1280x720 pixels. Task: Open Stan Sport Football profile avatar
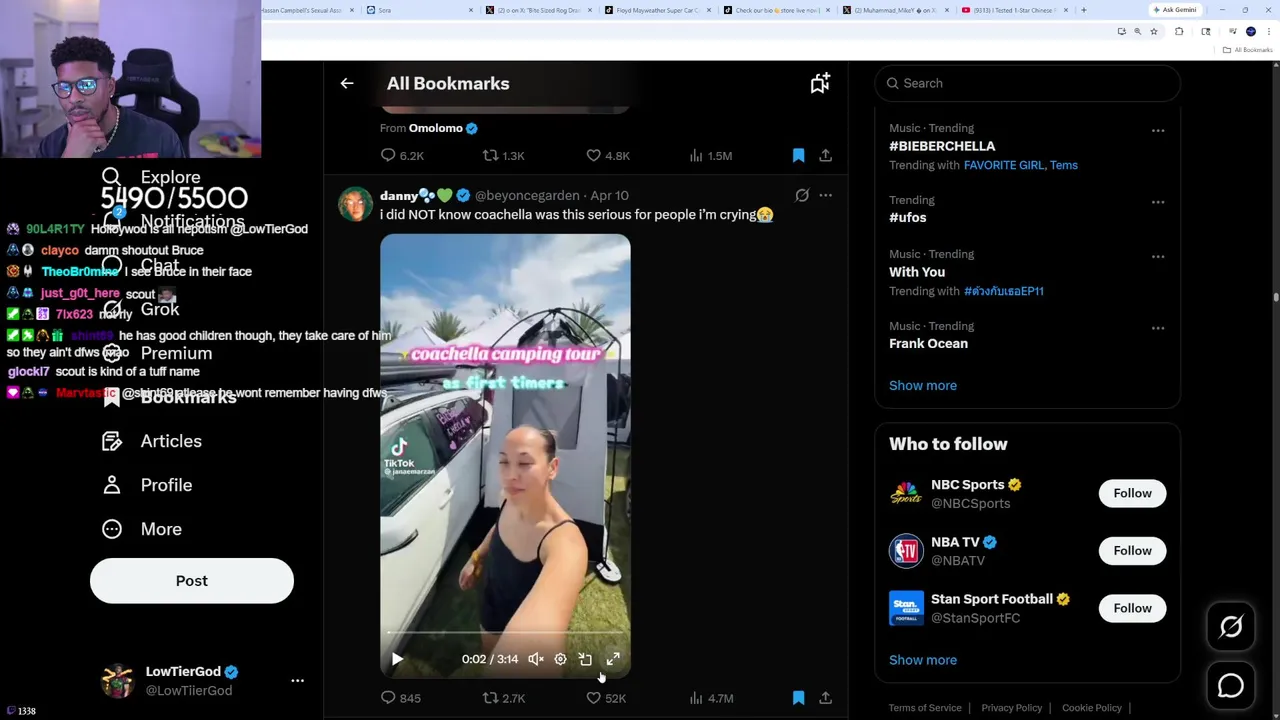(906, 608)
